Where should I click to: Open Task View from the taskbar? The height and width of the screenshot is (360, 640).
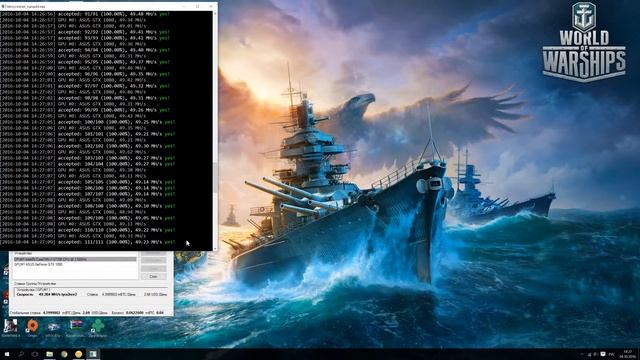pos(35,354)
